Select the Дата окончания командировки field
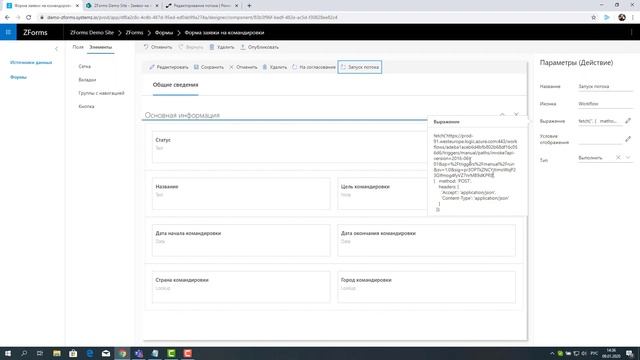This screenshot has width=640, height=360. click(426, 240)
